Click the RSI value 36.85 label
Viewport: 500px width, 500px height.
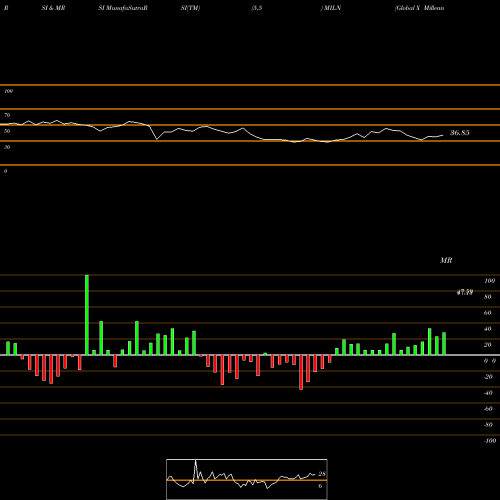[460, 133]
